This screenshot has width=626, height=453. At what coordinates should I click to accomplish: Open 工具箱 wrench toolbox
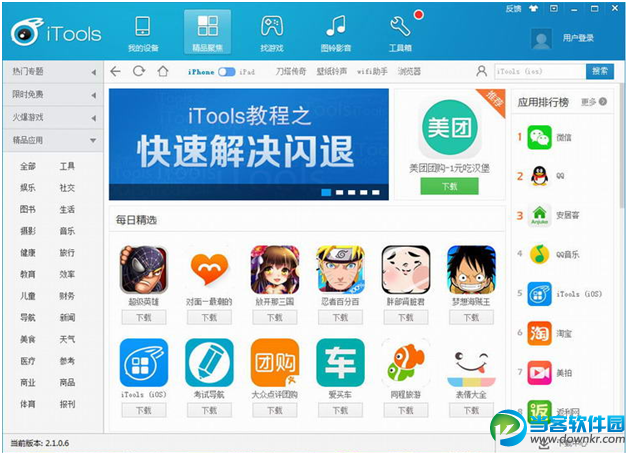tap(400, 34)
